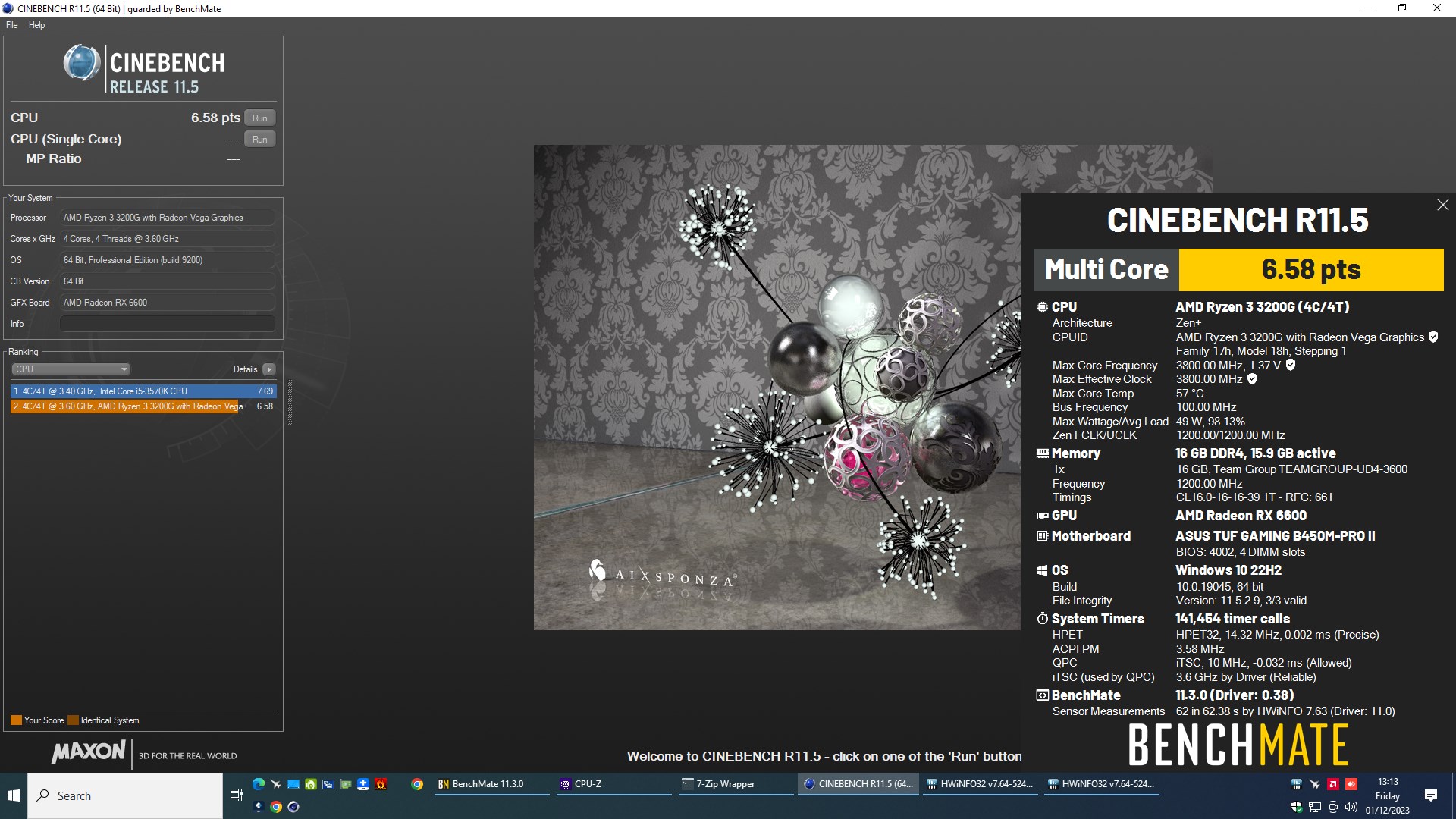Open Task View from taskbar

[236, 795]
